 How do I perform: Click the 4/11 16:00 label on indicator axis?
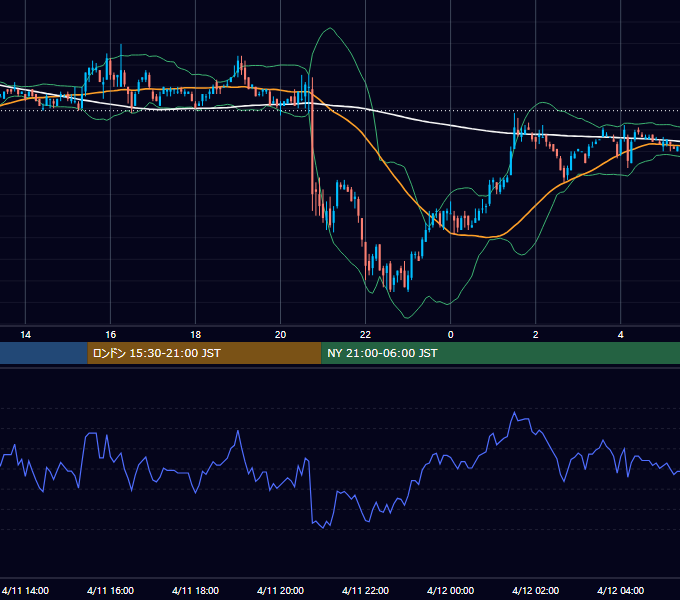(x=110, y=590)
